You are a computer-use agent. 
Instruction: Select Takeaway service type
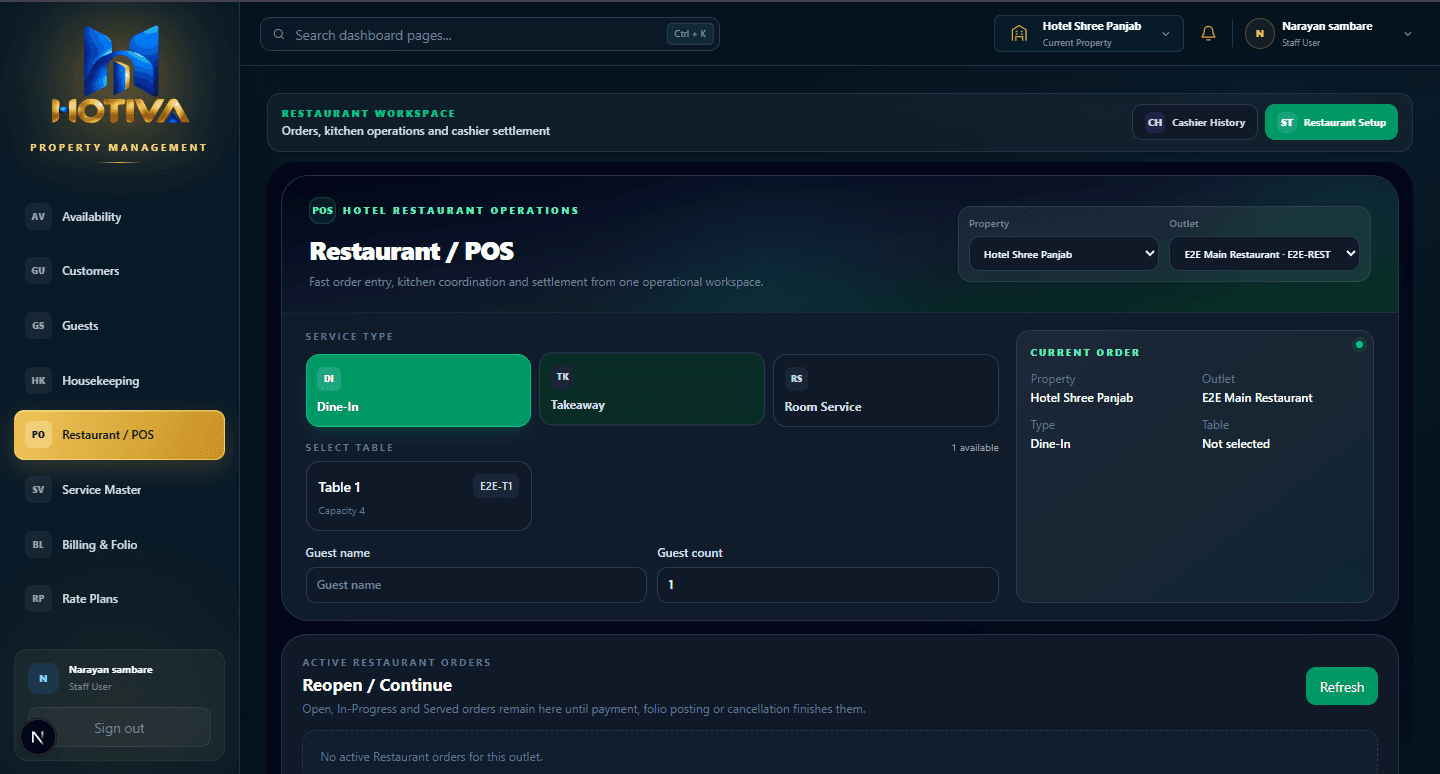(x=652, y=389)
